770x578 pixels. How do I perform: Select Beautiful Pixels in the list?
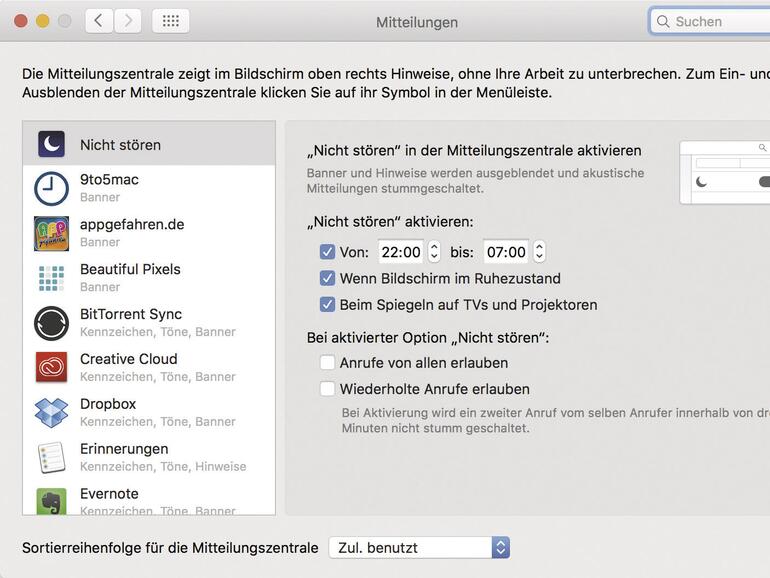coord(149,278)
